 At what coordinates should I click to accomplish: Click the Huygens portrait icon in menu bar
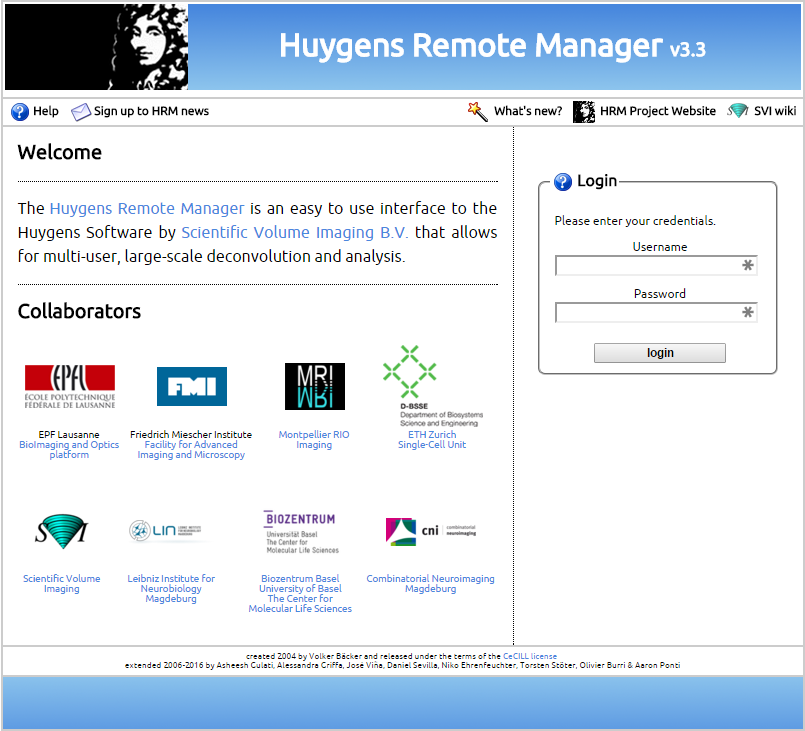tap(584, 111)
